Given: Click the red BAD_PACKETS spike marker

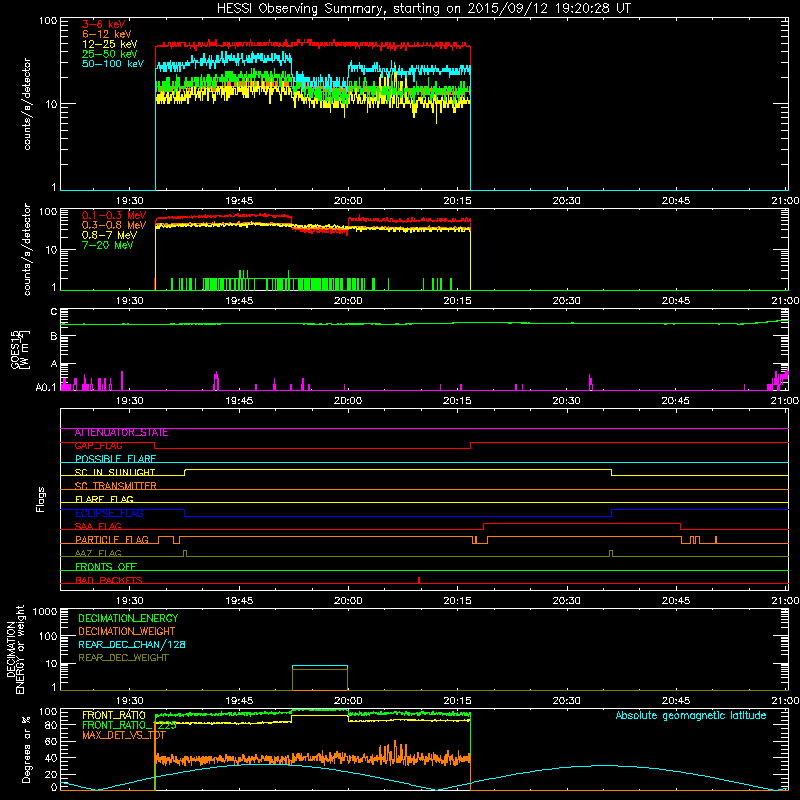Looking at the screenshot, I should (419, 580).
